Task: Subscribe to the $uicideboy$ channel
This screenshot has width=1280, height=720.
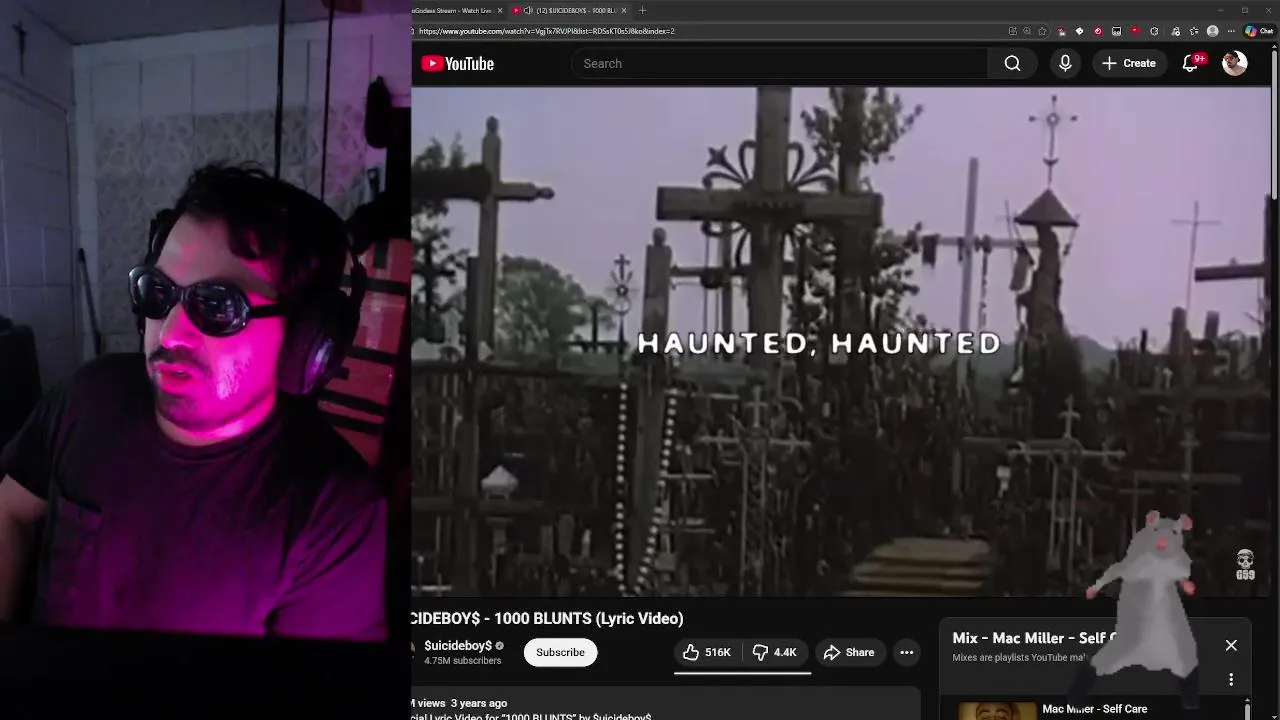Action: [560, 652]
